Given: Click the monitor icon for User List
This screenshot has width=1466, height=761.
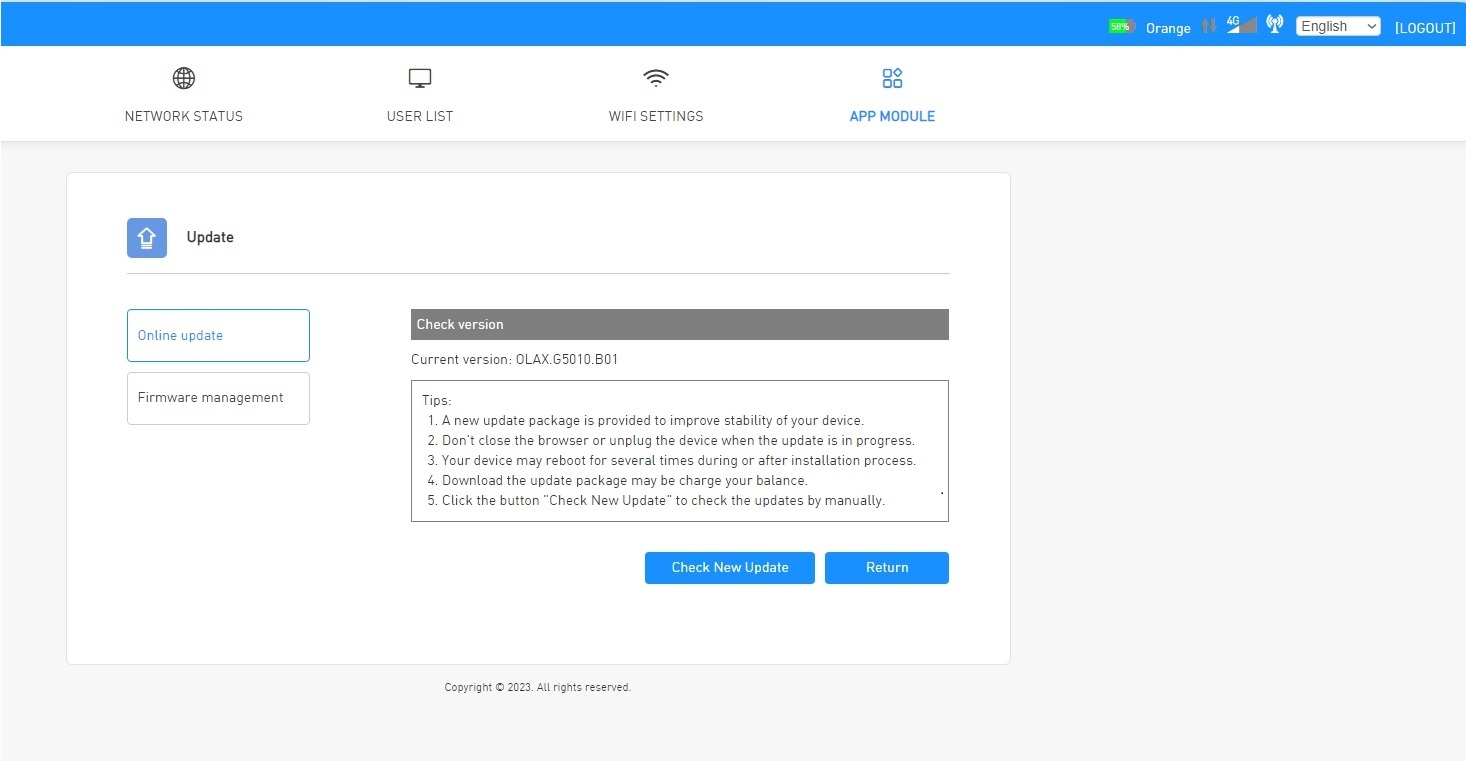Looking at the screenshot, I should click(420, 78).
